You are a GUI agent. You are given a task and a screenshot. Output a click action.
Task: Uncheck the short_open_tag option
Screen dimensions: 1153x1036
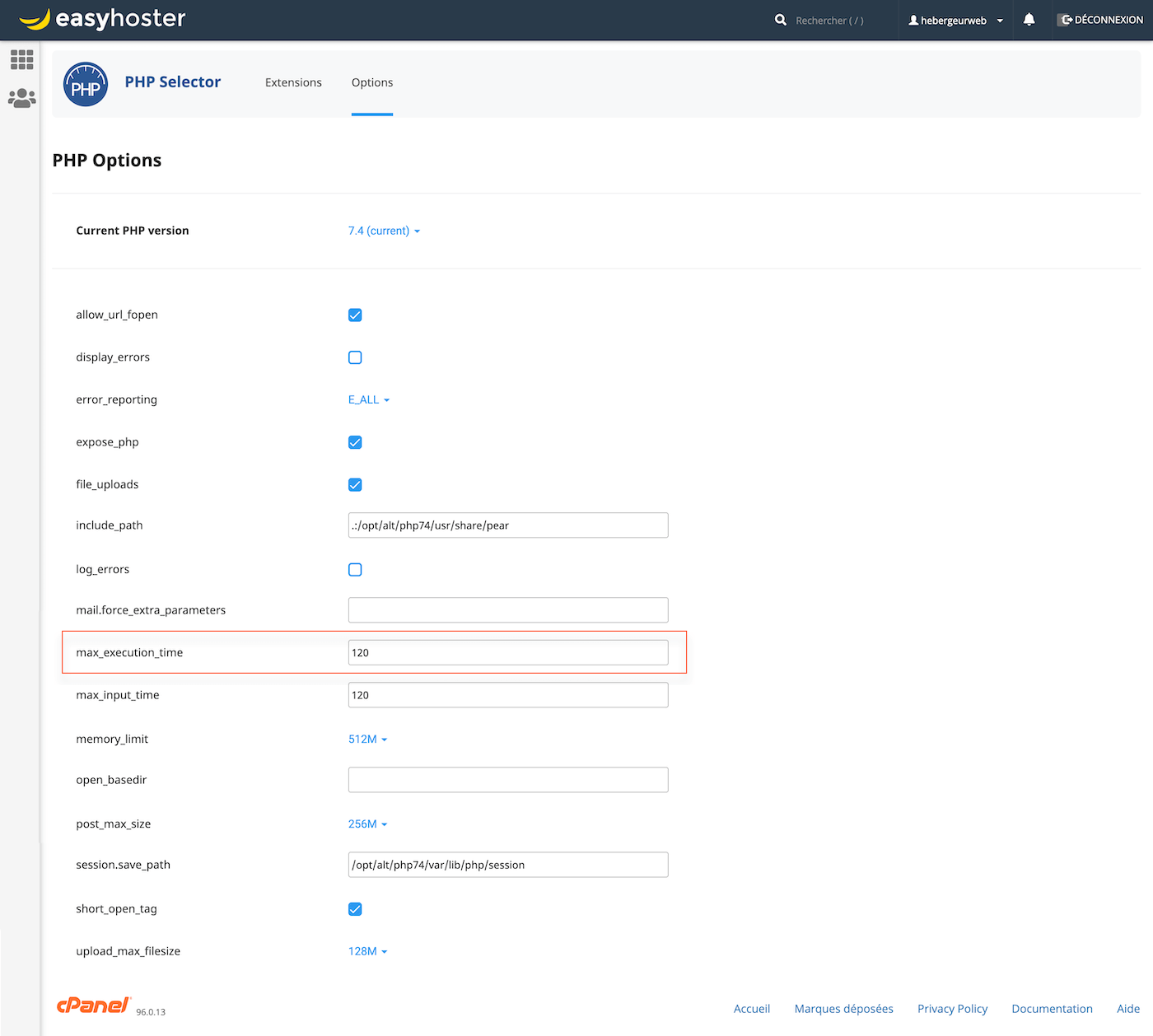(x=355, y=909)
